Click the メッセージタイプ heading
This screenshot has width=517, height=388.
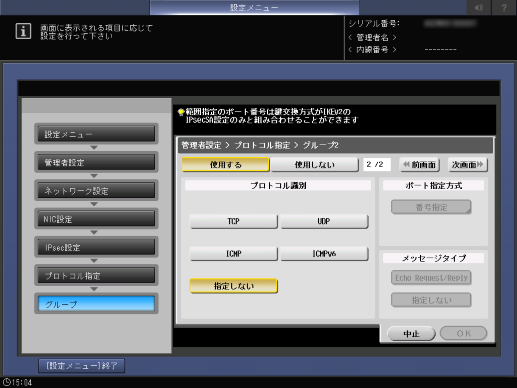[433, 258]
